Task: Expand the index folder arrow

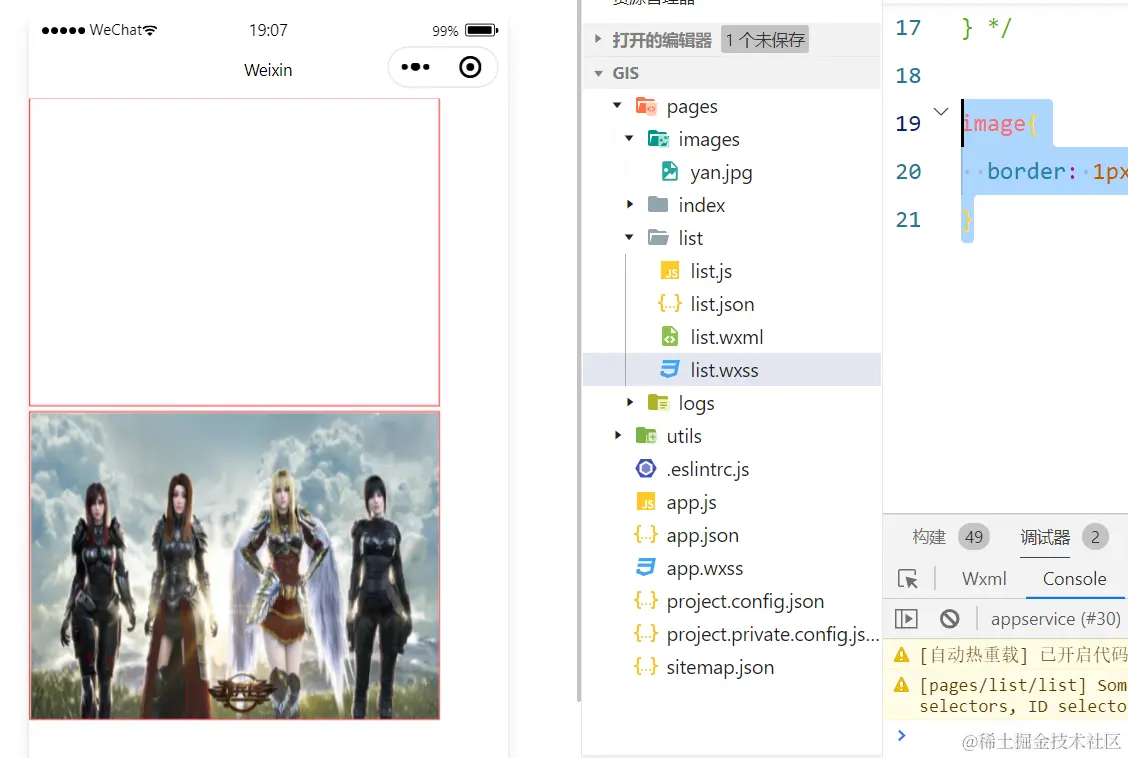Action: 629,204
